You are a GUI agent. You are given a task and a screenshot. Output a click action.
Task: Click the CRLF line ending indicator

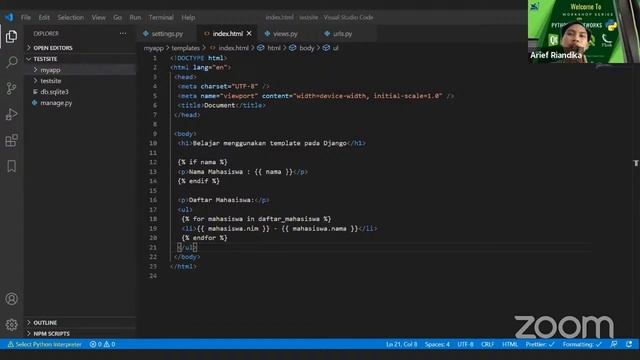point(488,344)
